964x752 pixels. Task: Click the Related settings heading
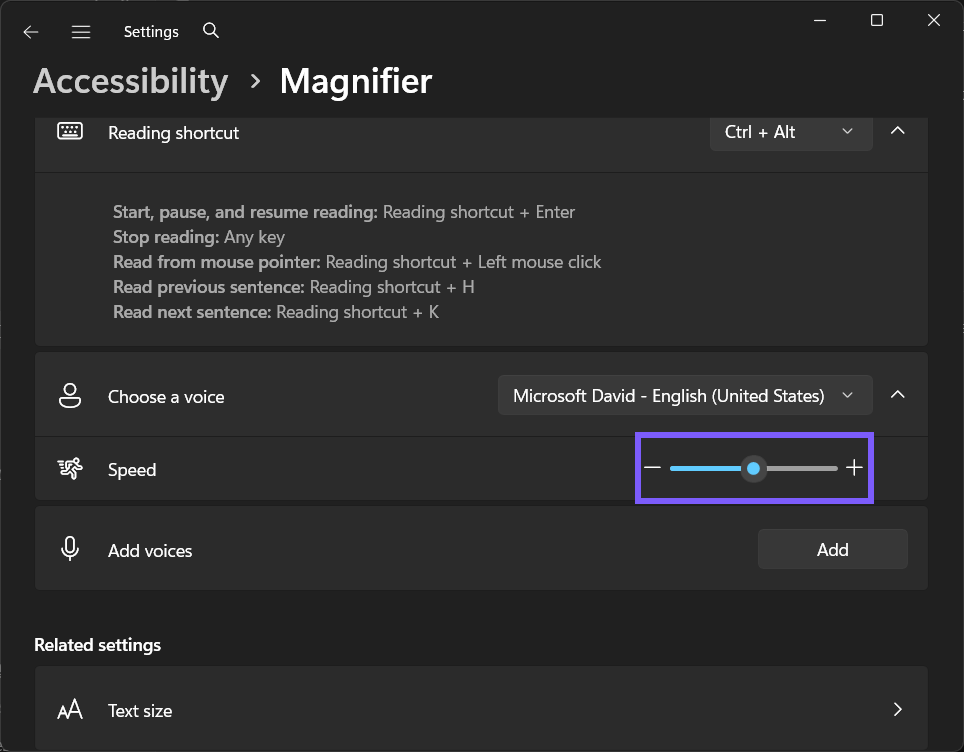97,645
